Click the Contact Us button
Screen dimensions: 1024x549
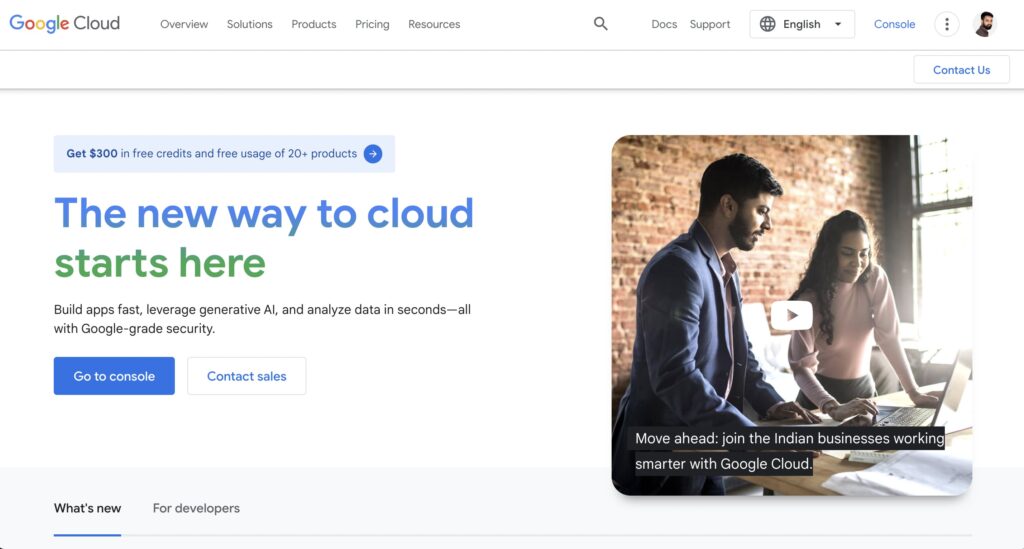point(961,70)
